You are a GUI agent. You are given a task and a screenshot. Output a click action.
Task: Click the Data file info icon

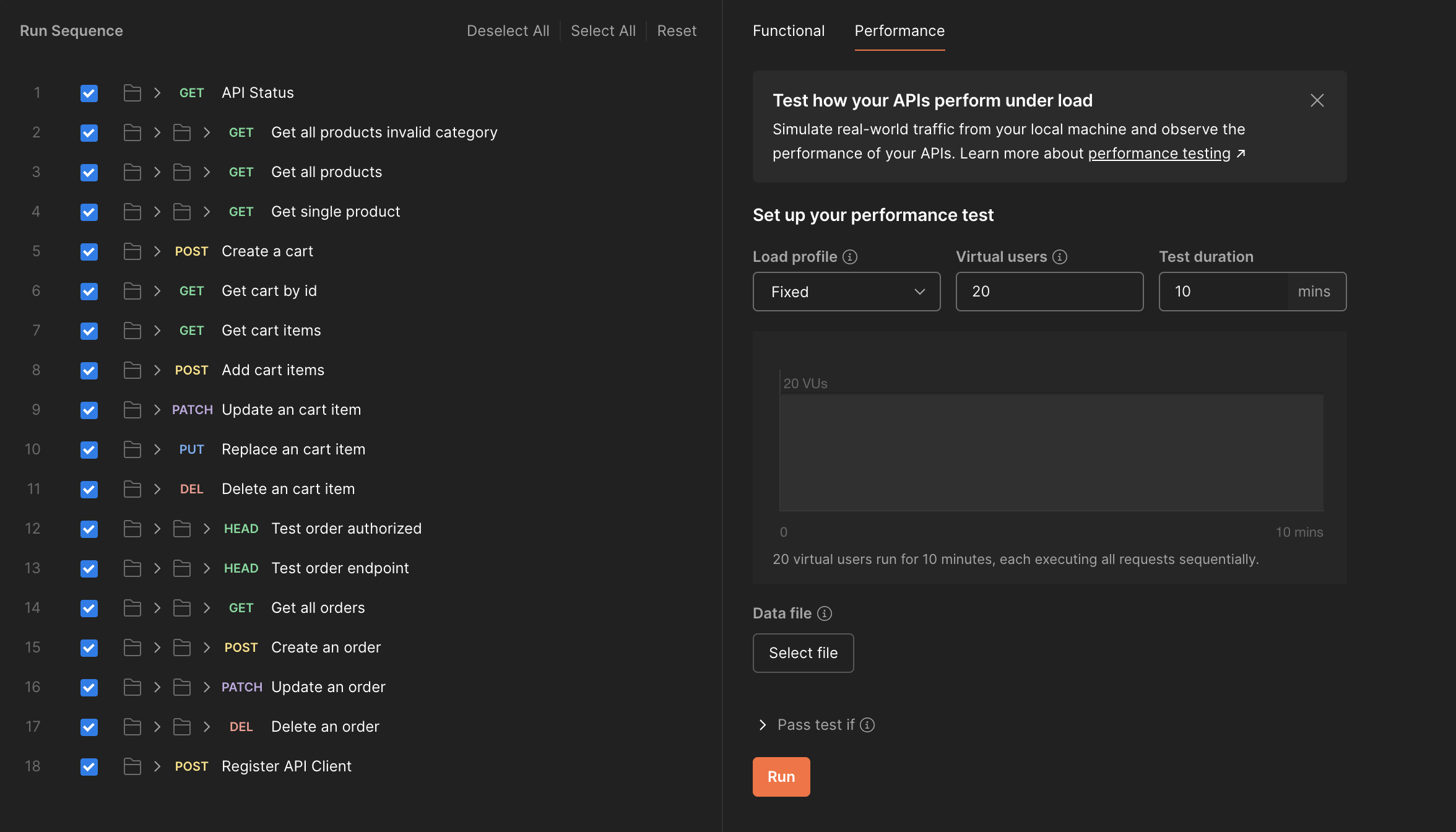pyautogui.click(x=825, y=613)
